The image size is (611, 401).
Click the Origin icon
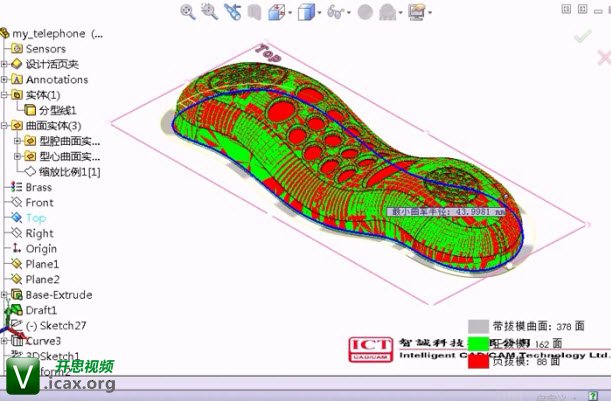click(17, 248)
